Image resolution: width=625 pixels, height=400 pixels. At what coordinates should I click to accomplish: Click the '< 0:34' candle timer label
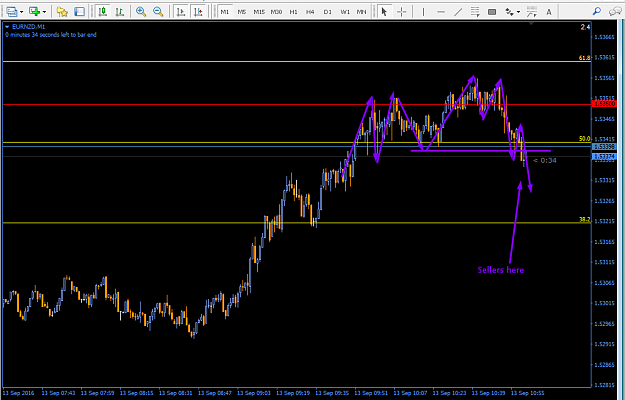click(545, 161)
